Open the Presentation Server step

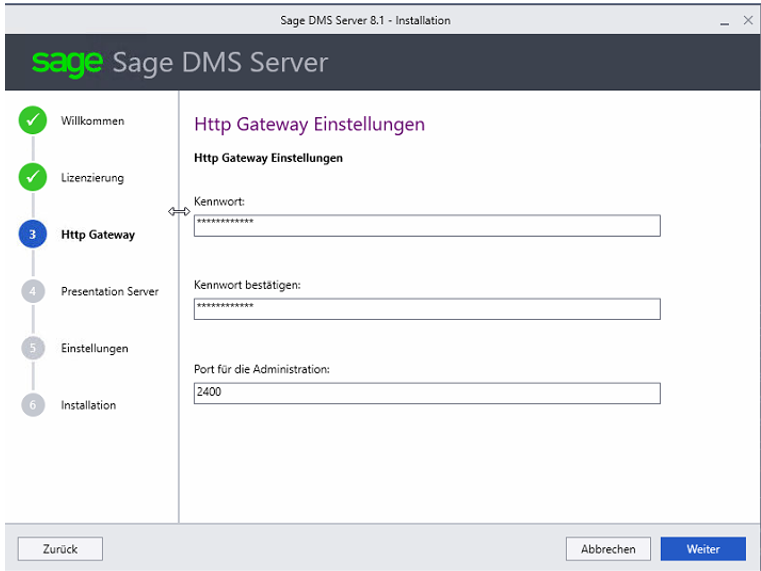[109, 292]
